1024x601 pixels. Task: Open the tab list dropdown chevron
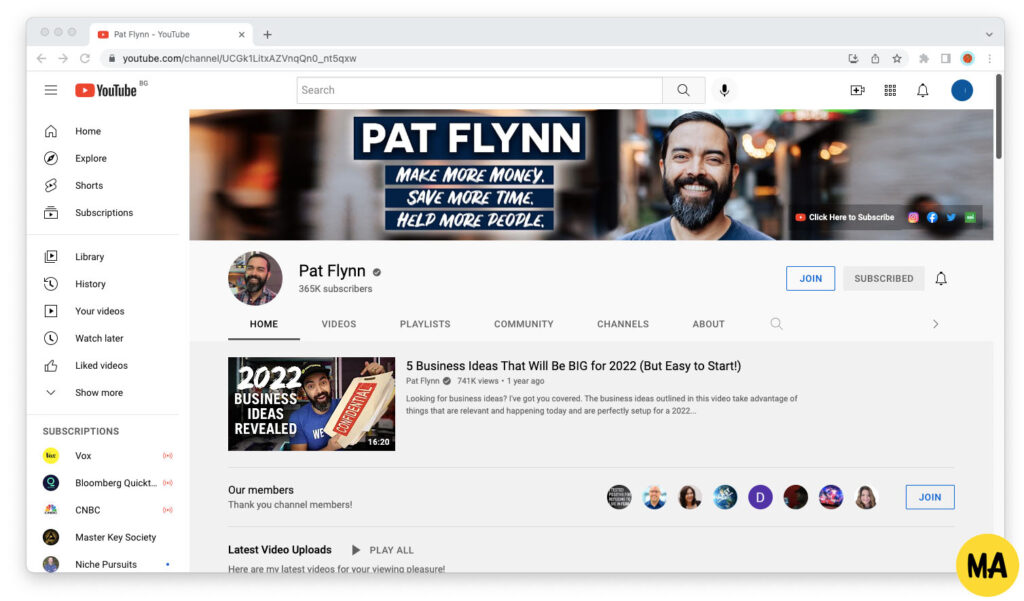[x=989, y=35]
